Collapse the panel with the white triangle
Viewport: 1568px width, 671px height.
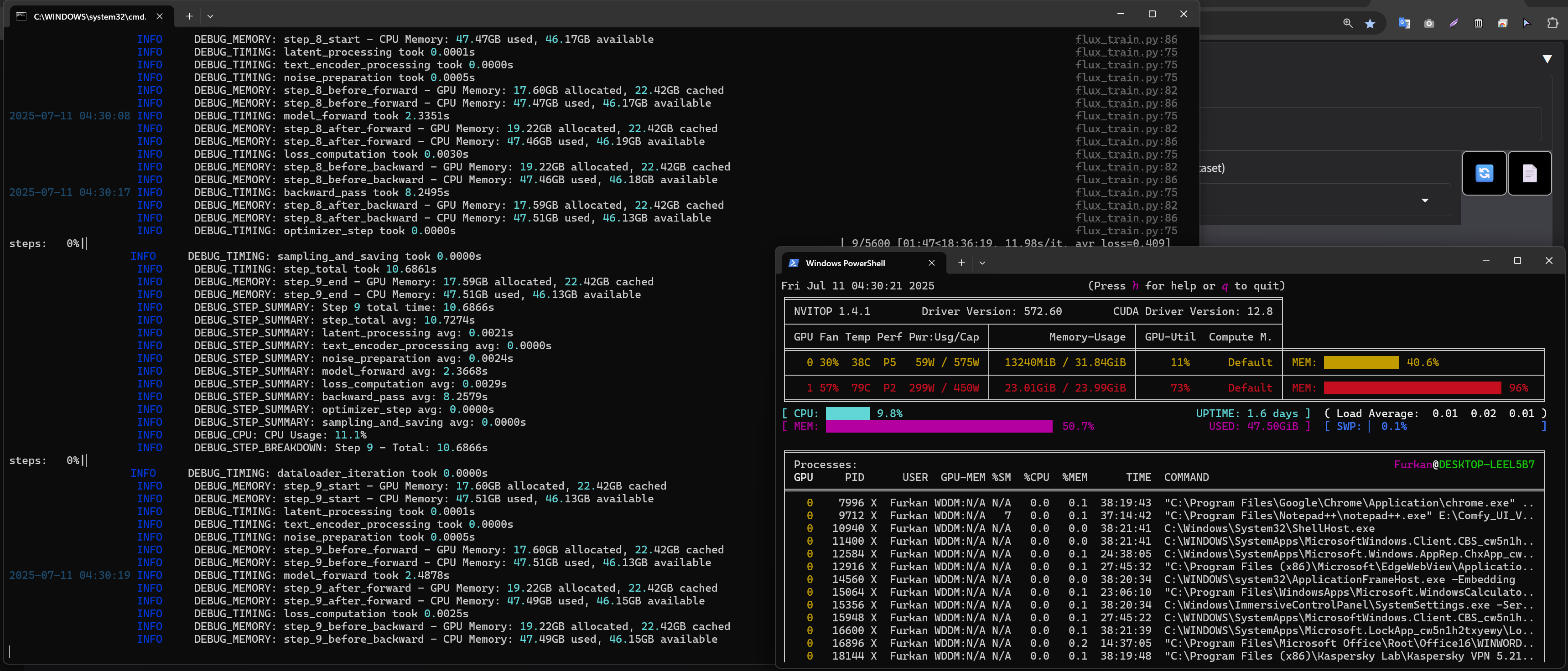[1547, 59]
